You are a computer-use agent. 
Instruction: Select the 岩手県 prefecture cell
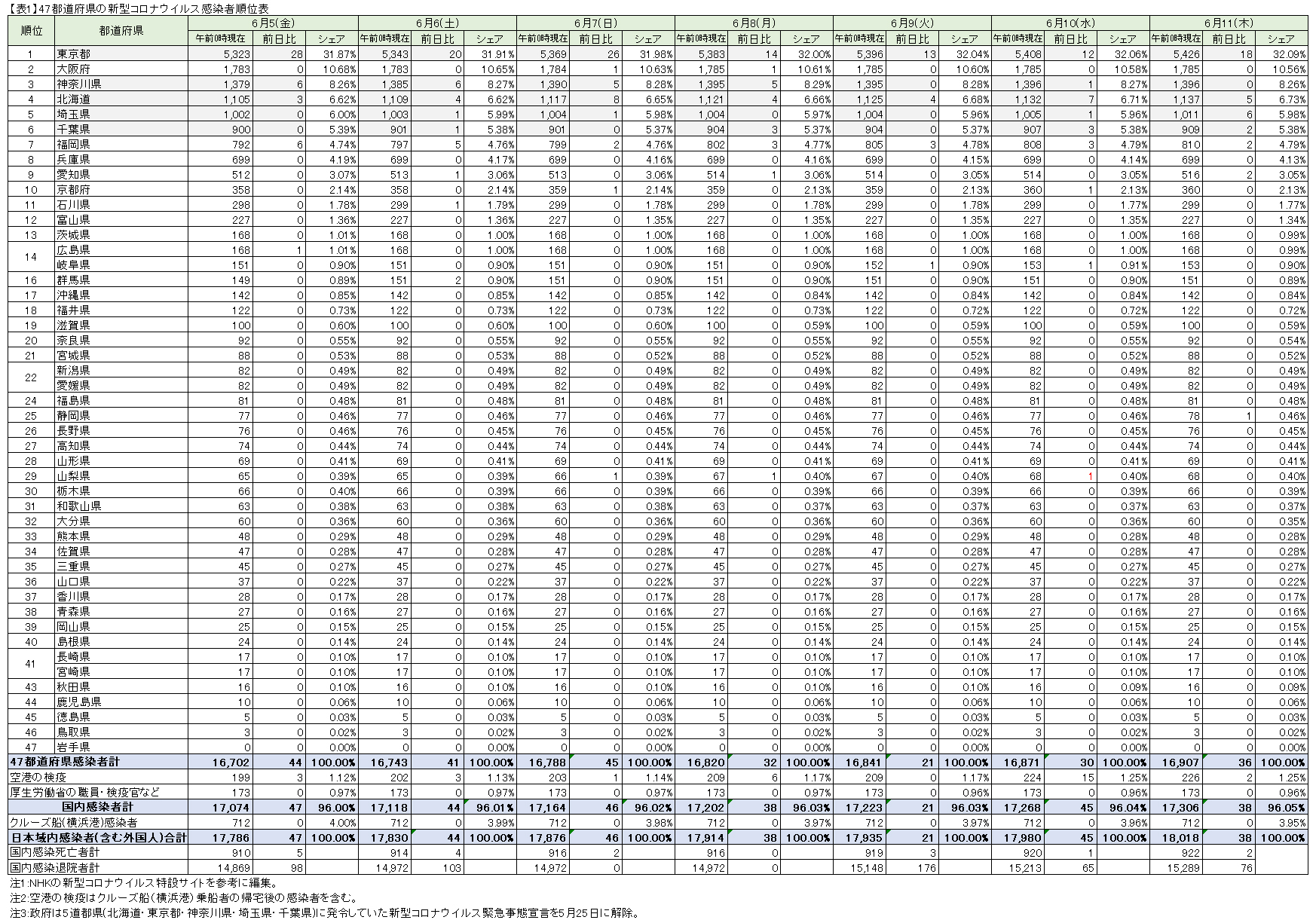pyautogui.click(x=121, y=747)
